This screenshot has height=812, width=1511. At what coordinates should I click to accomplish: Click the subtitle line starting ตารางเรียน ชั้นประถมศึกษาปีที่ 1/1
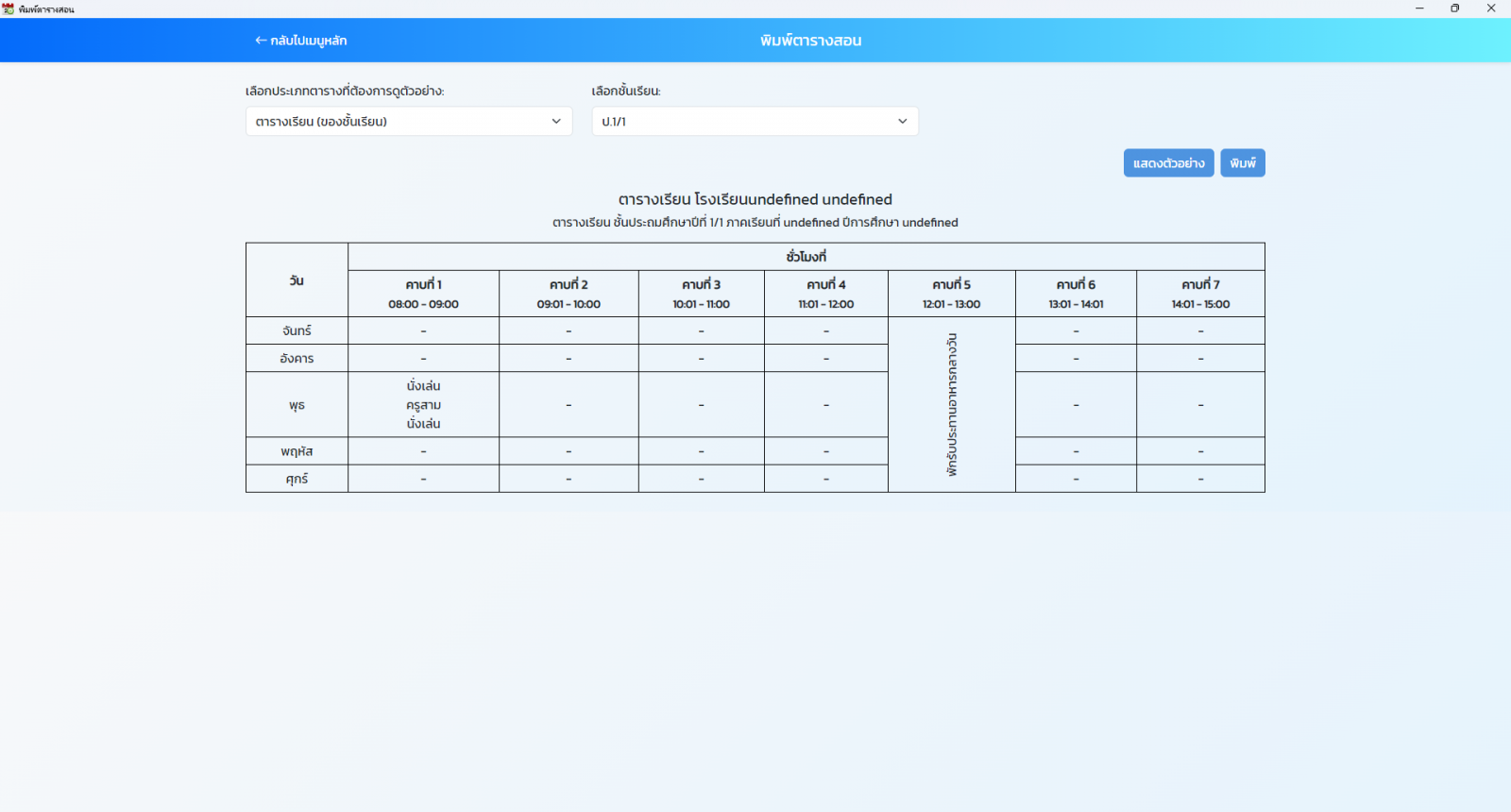click(755, 223)
